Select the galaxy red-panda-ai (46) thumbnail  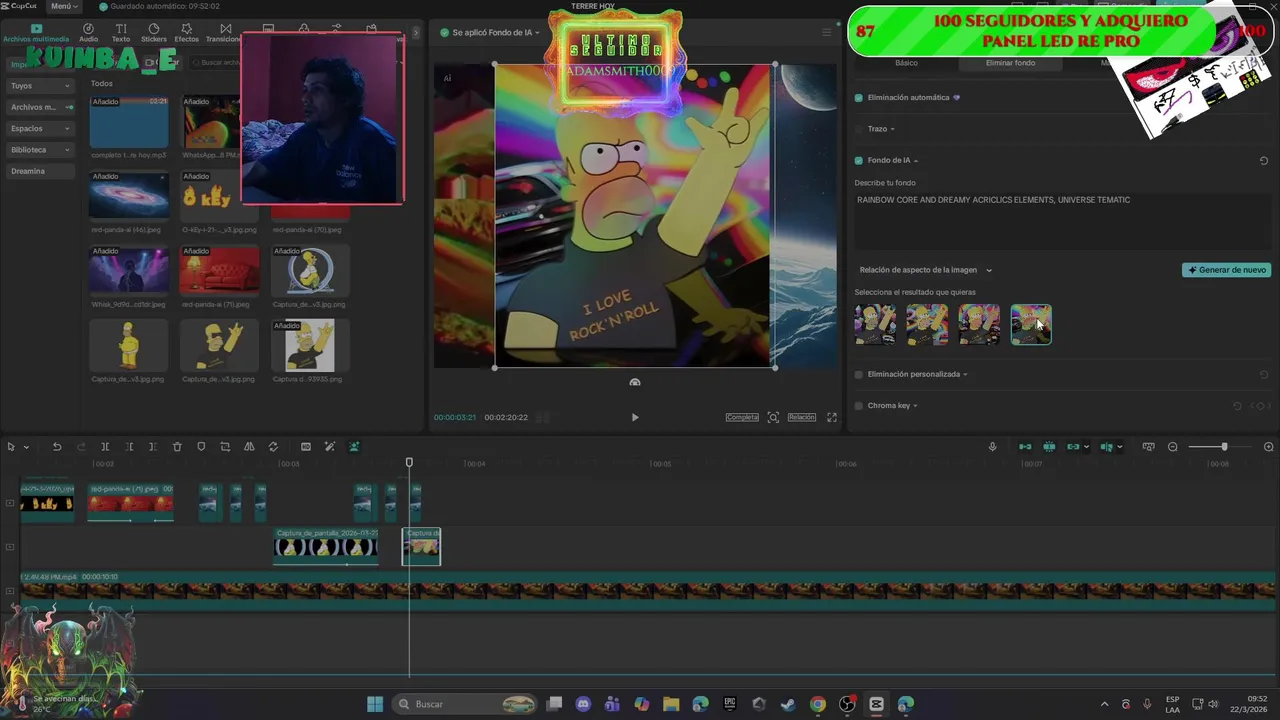[129, 196]
